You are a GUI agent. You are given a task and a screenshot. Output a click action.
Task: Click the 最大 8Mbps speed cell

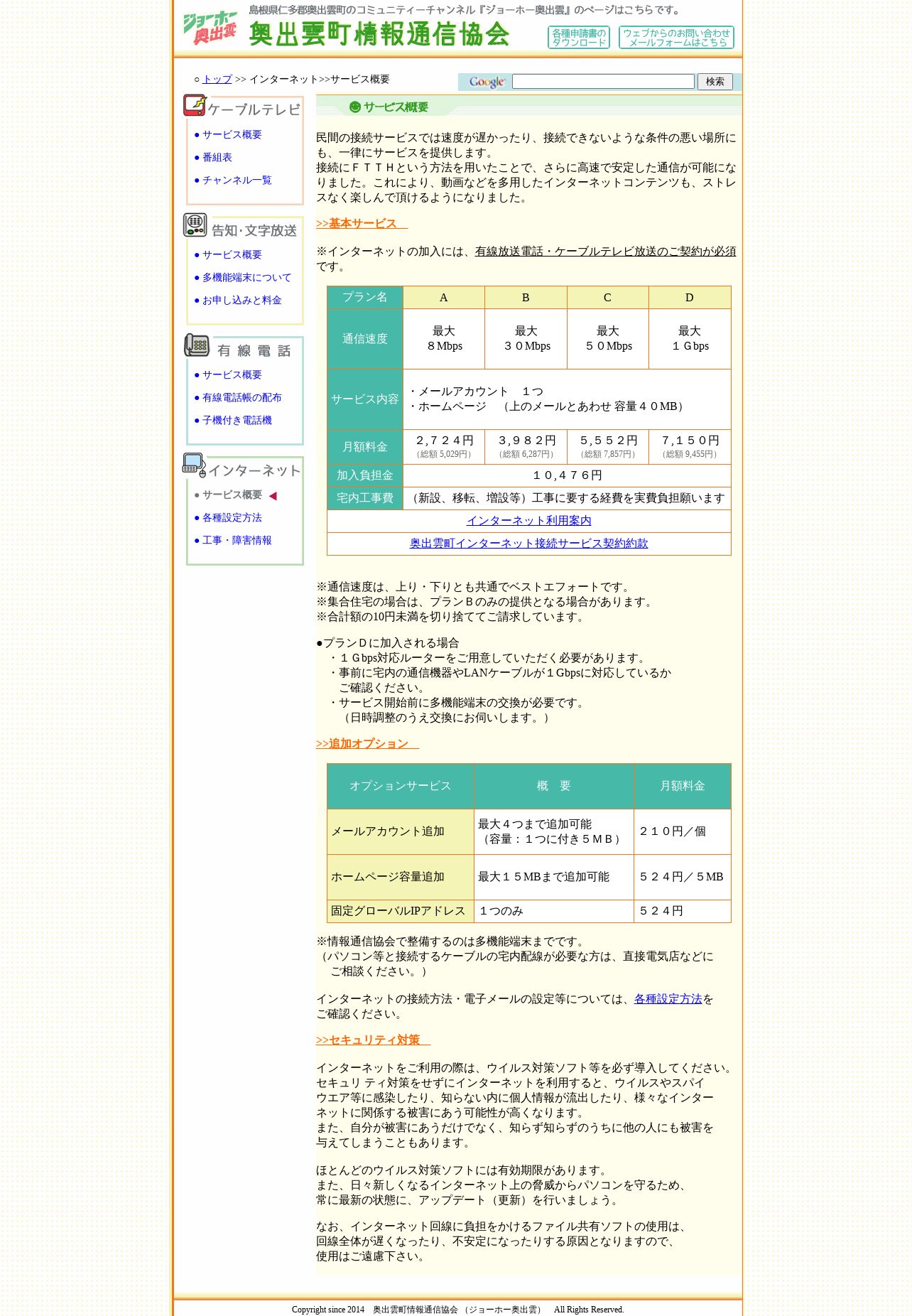pos(444,339)
